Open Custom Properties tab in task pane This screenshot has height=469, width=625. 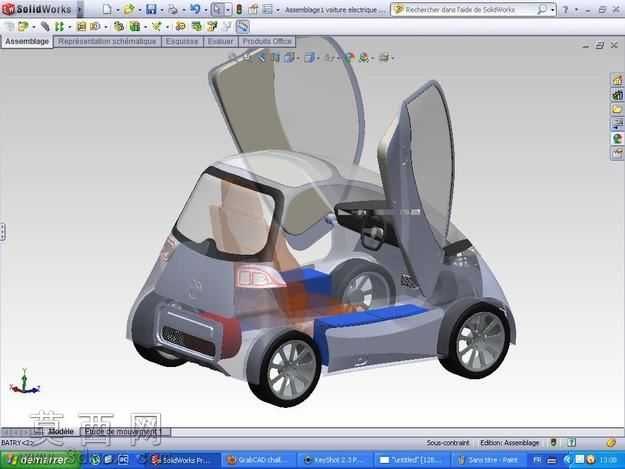pyautogui.click(x=617, y=153)
